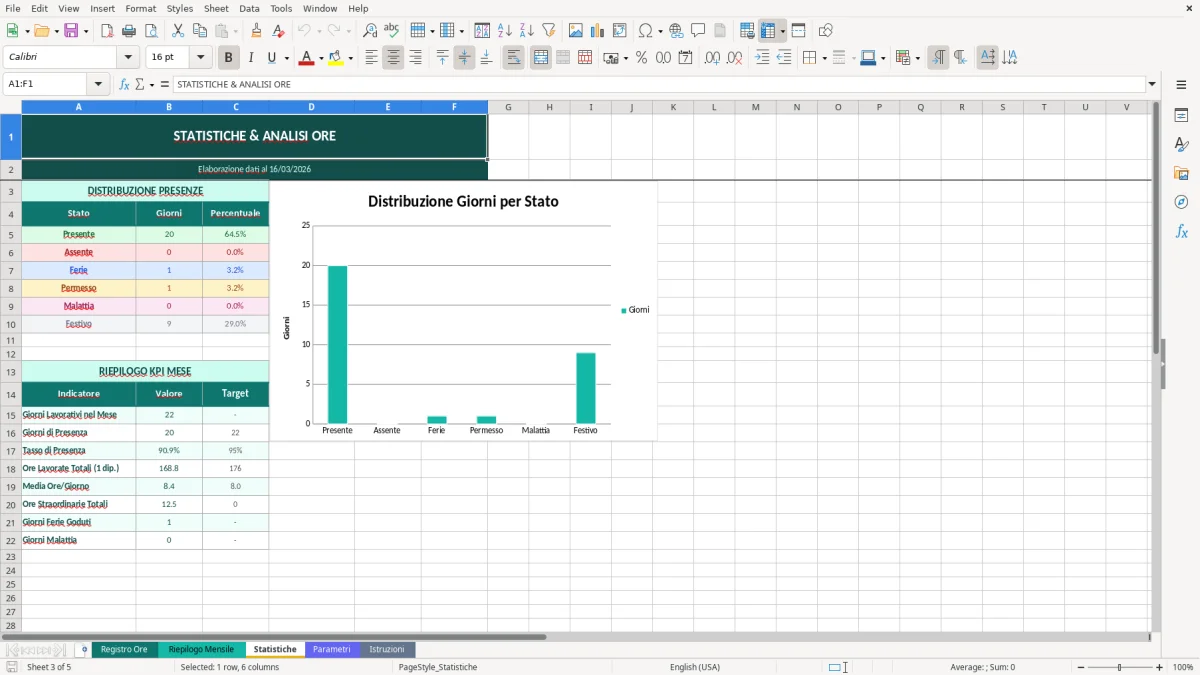Insert a comment
This screenshot has height=675, width=1200.
coord(698,31)
